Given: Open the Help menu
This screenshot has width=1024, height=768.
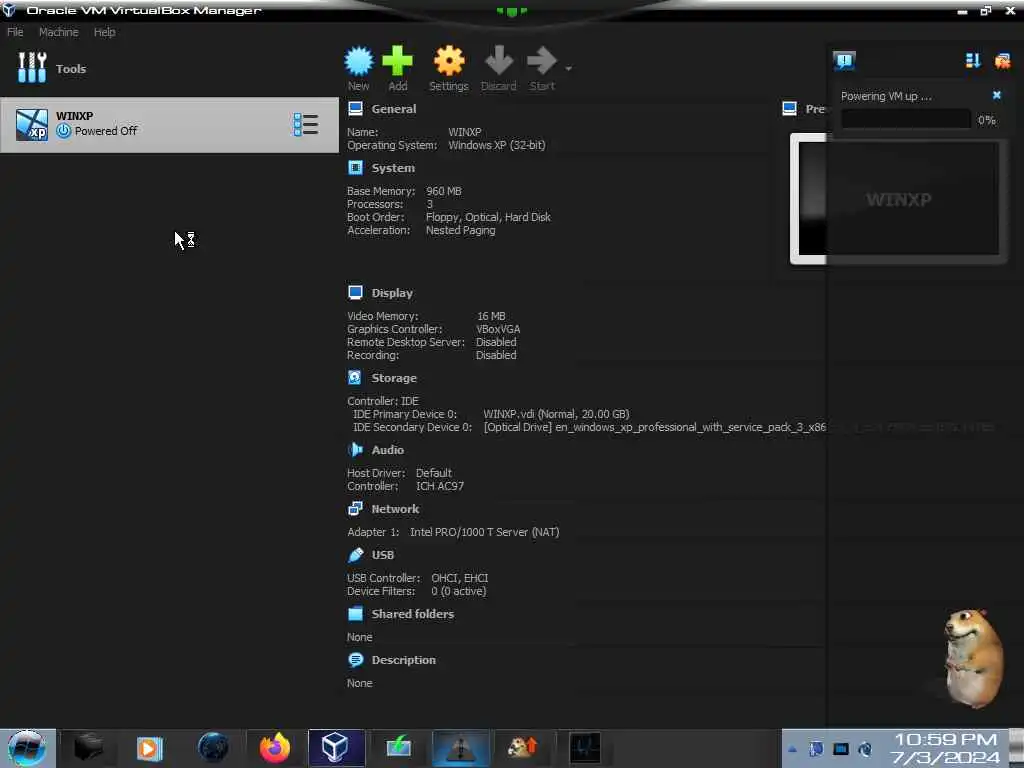Looking at the screenshot, I should [104, 32].
